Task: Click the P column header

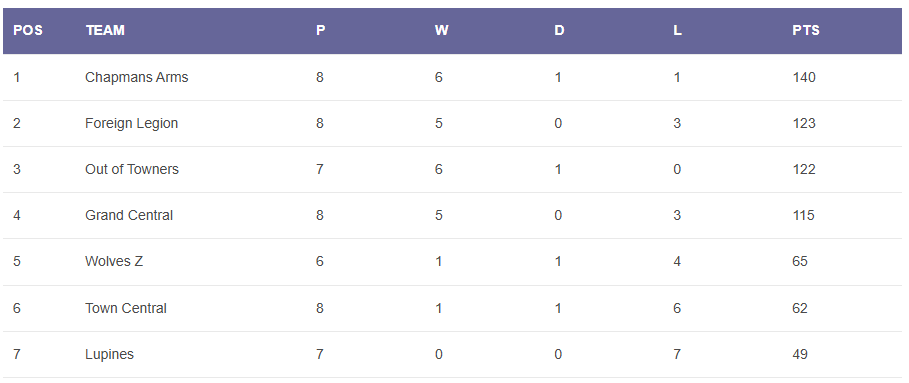Action: click(321, 31)
